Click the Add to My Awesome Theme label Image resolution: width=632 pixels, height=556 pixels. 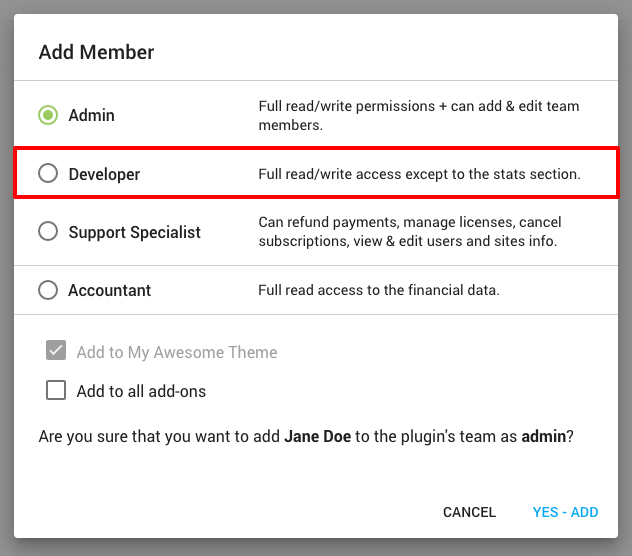pyautogui.click(x=176, y=352)
